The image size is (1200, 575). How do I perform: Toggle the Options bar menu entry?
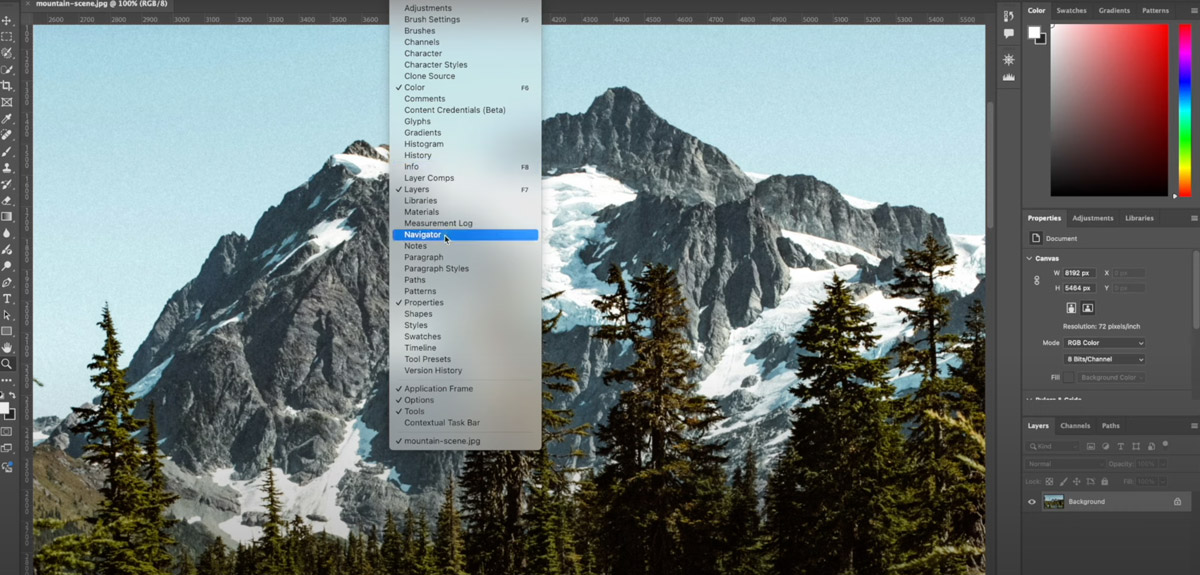[464, 400]
